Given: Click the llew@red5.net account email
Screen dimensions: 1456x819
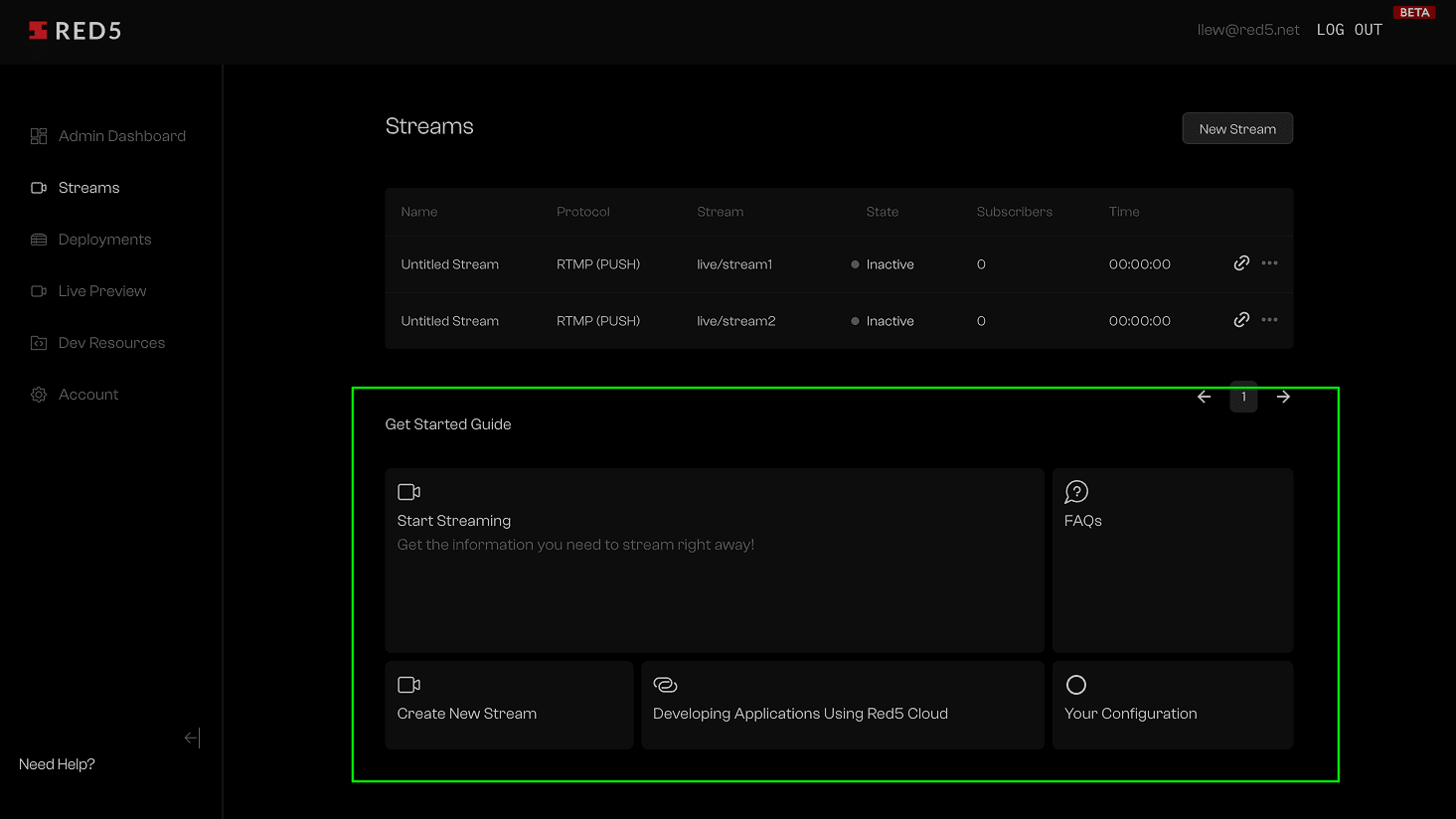Looking at the screenshot, I should [x=1248, y=30].
